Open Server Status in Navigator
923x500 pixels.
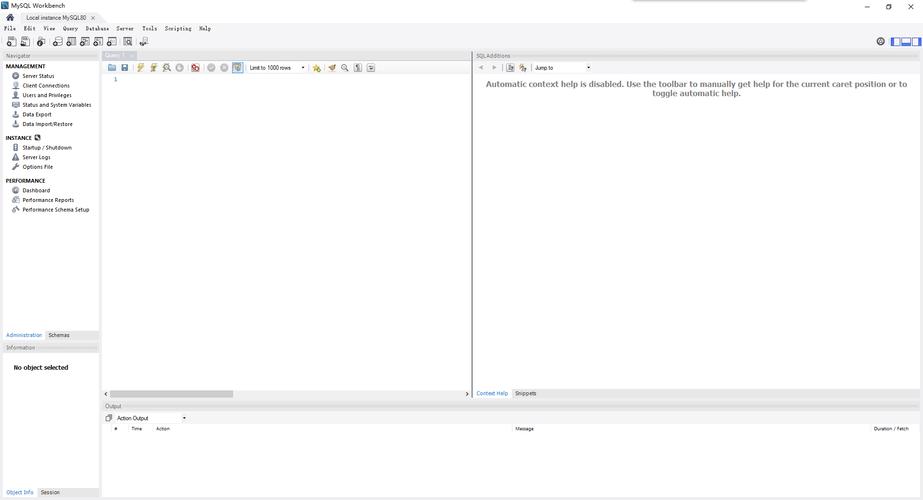[38, 76]
